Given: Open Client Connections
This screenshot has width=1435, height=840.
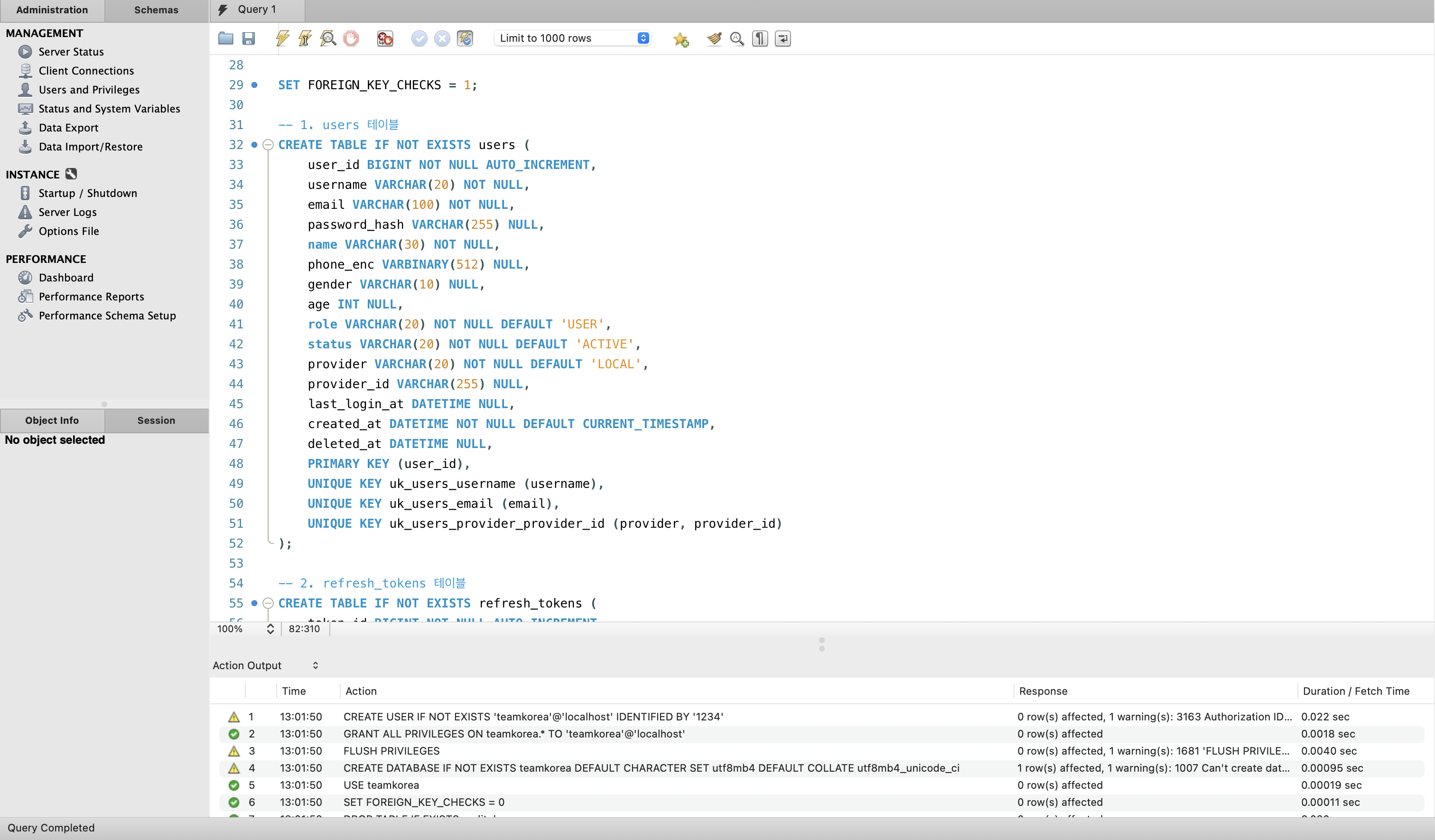Looking at the screenshot, I should coord(86,71).
